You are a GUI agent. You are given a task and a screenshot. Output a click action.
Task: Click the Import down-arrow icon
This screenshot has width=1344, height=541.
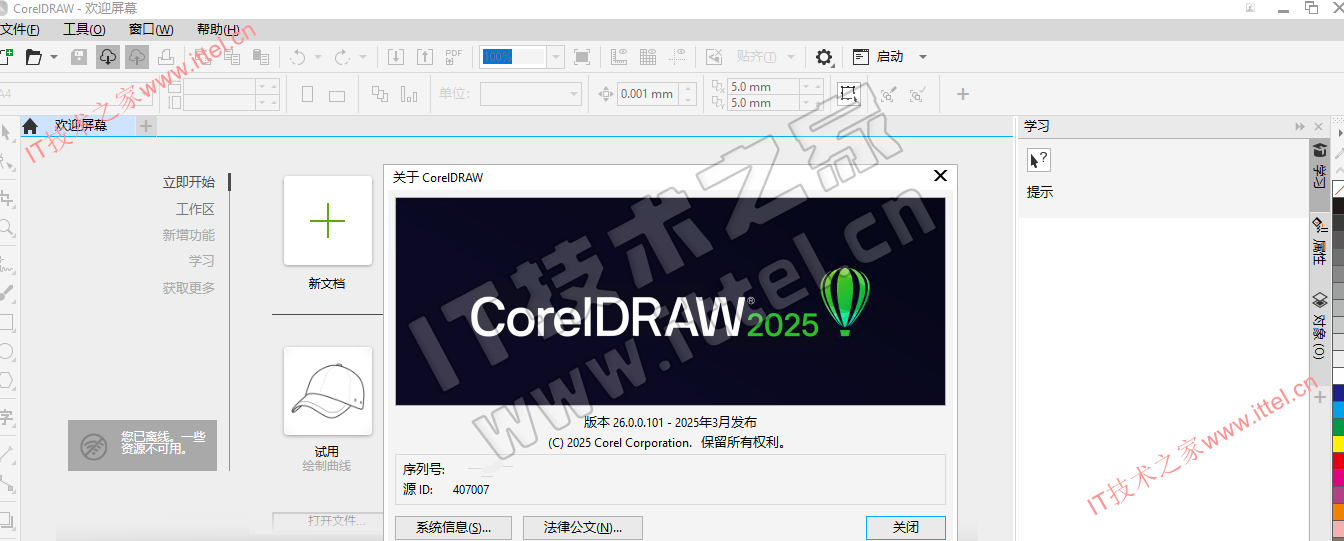click(x=396, y=57)
